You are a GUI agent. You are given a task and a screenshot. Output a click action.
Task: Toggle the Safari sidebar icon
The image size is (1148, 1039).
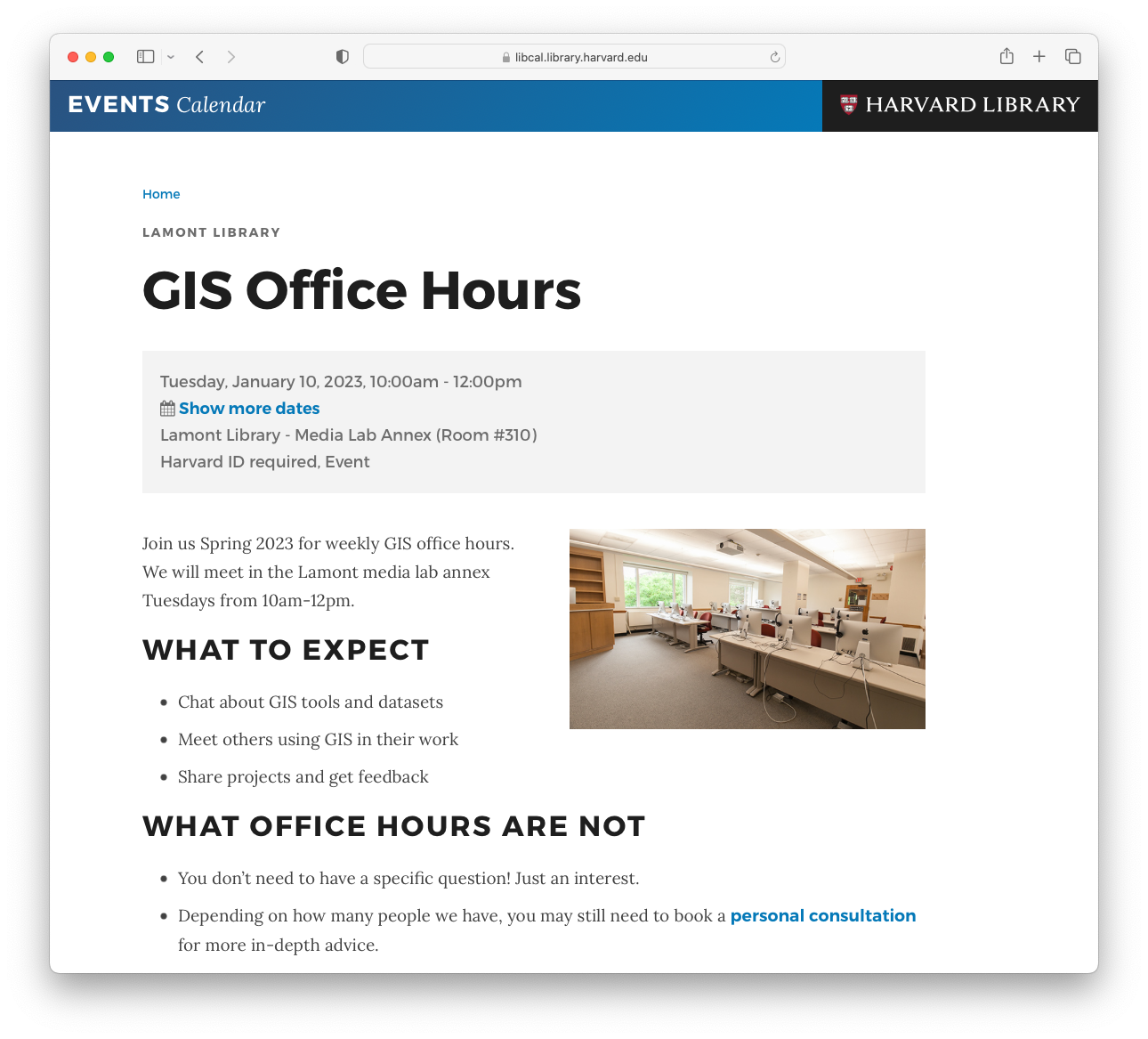click(146, 57)
